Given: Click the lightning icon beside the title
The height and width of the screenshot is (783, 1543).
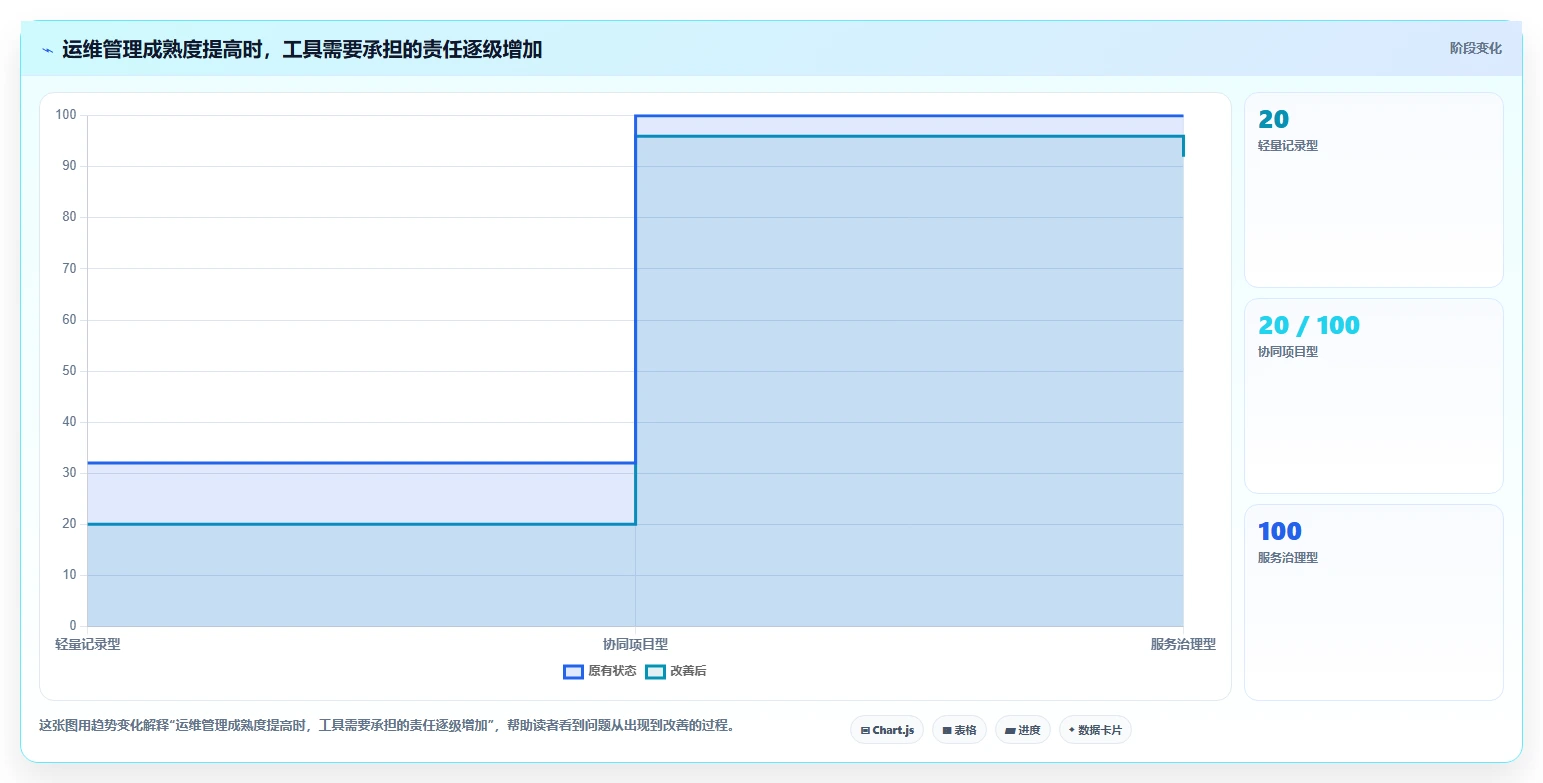Looking at the screenshot, I should tap(47, 50).
